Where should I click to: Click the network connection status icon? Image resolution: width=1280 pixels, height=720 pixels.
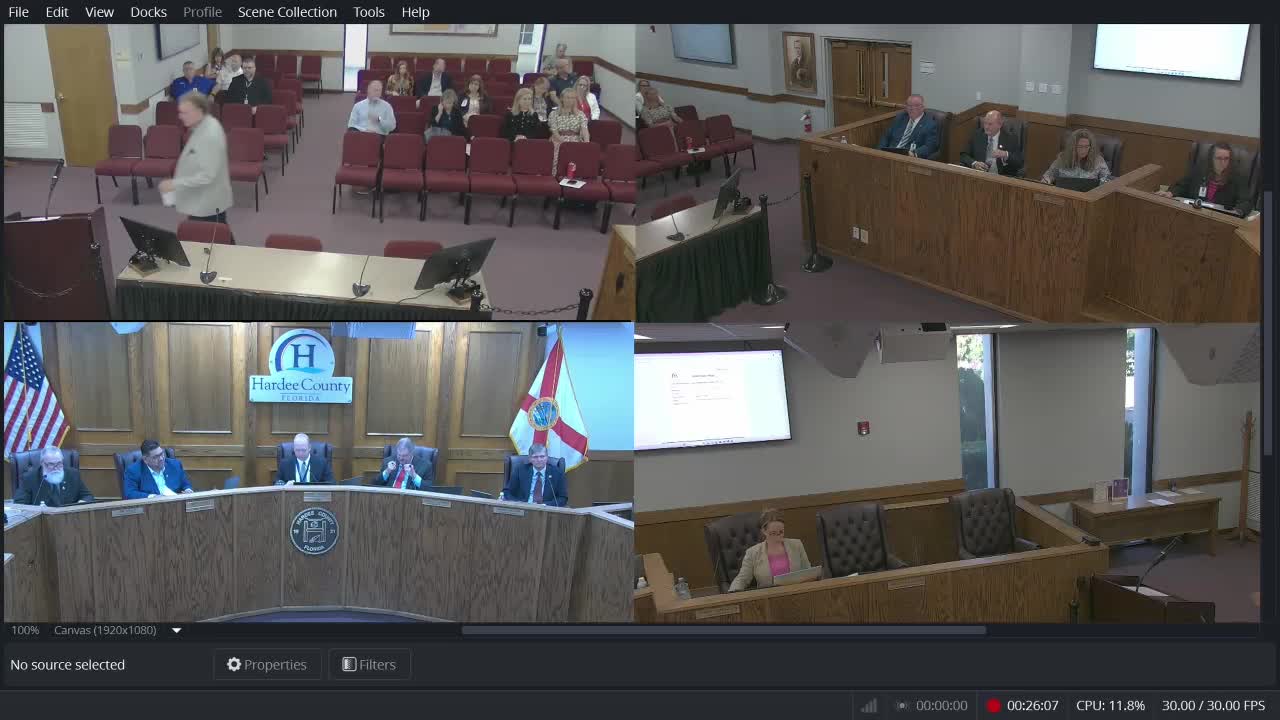(869, 706)
